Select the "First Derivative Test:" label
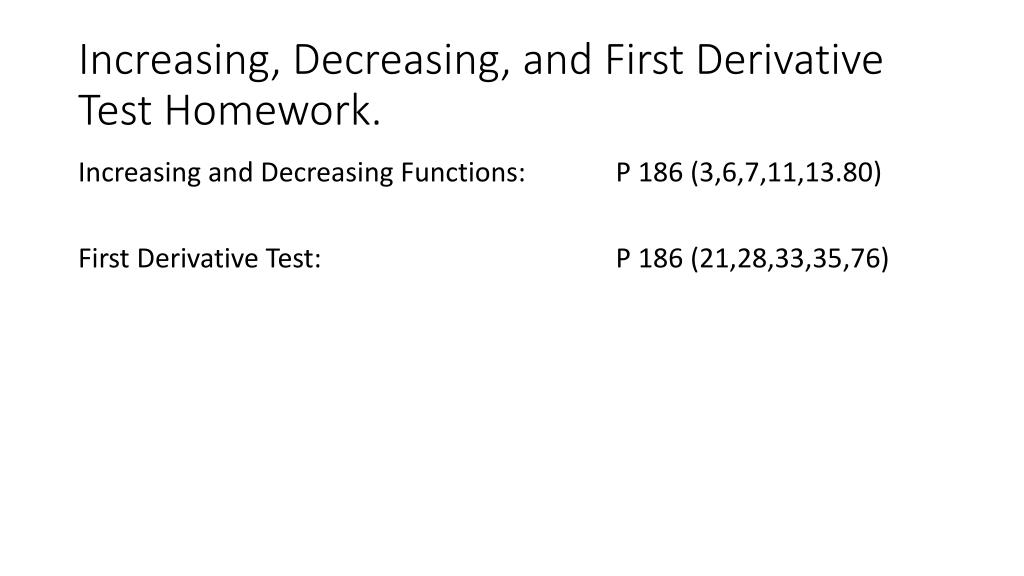1024x576 pixels. [200, 259]
